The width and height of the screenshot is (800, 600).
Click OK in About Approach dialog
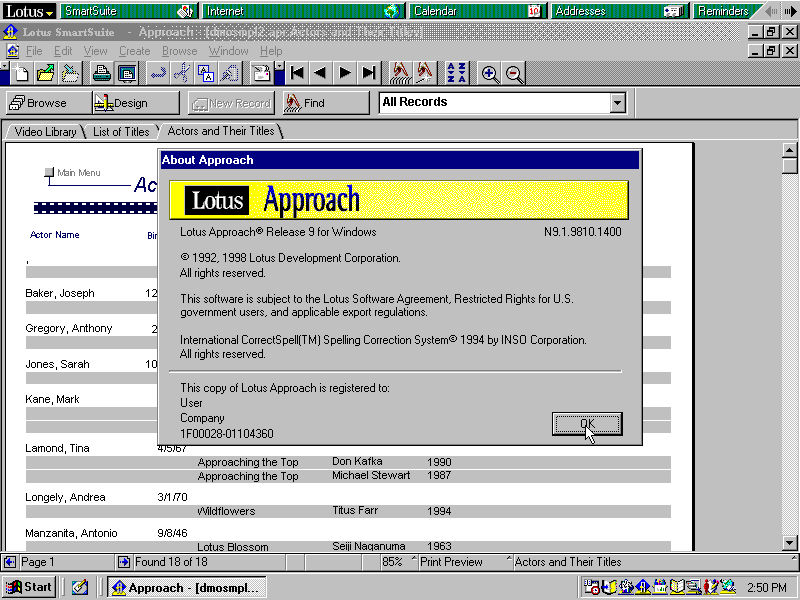(587, 423)
